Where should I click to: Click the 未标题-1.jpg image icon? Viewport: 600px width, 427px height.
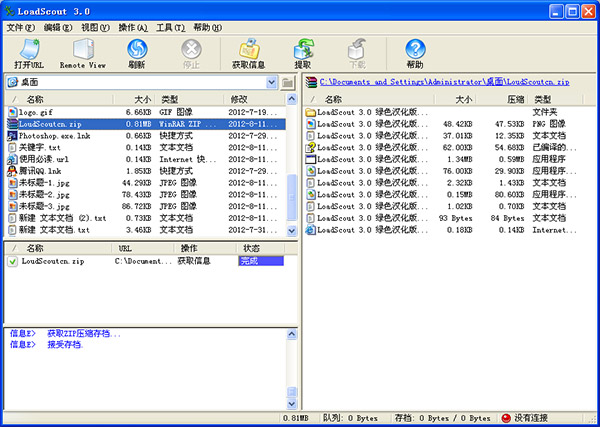13,183
